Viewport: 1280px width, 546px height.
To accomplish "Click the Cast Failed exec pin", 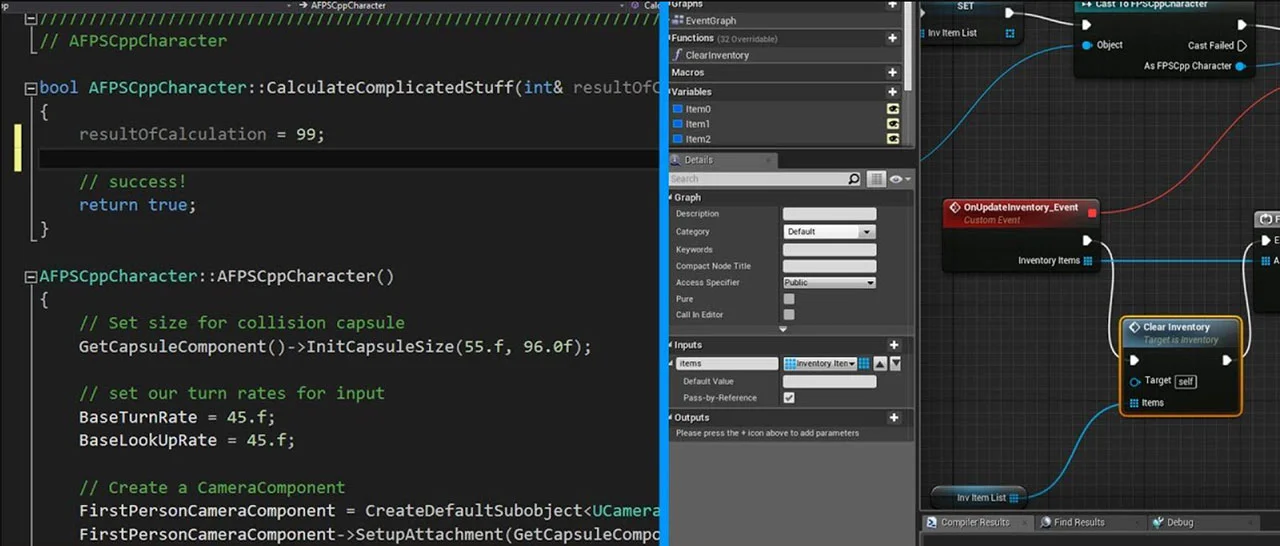I will click(1242, 45).
